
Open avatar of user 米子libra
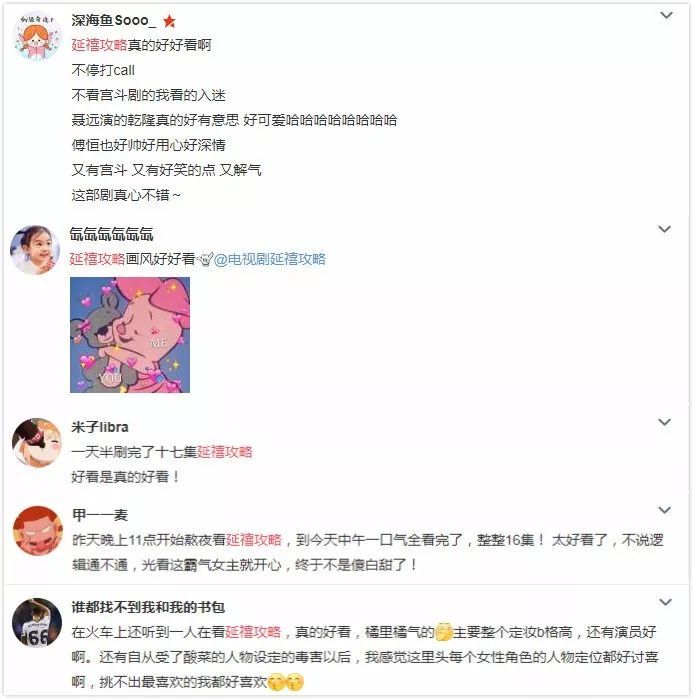[37, 442]
